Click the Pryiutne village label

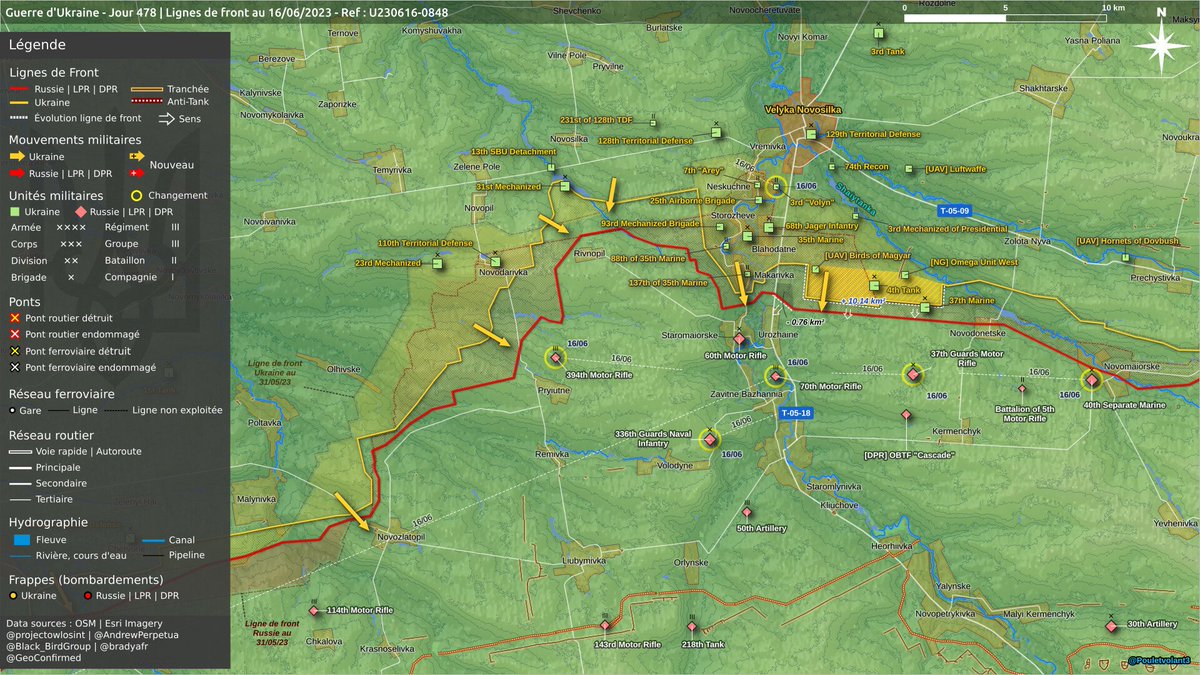coord(553,393)
